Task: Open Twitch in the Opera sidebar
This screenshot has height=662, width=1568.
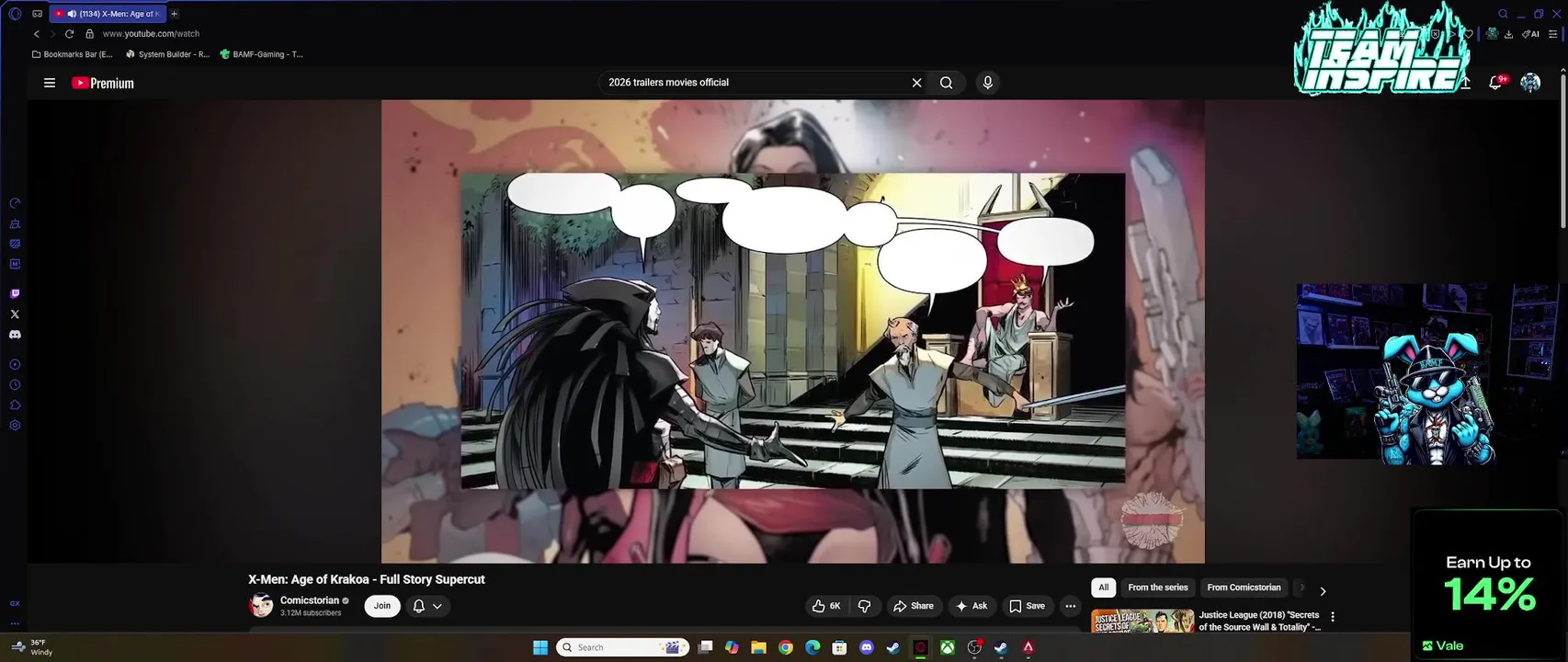Action: pyautogui.click(x=15, y=294)
